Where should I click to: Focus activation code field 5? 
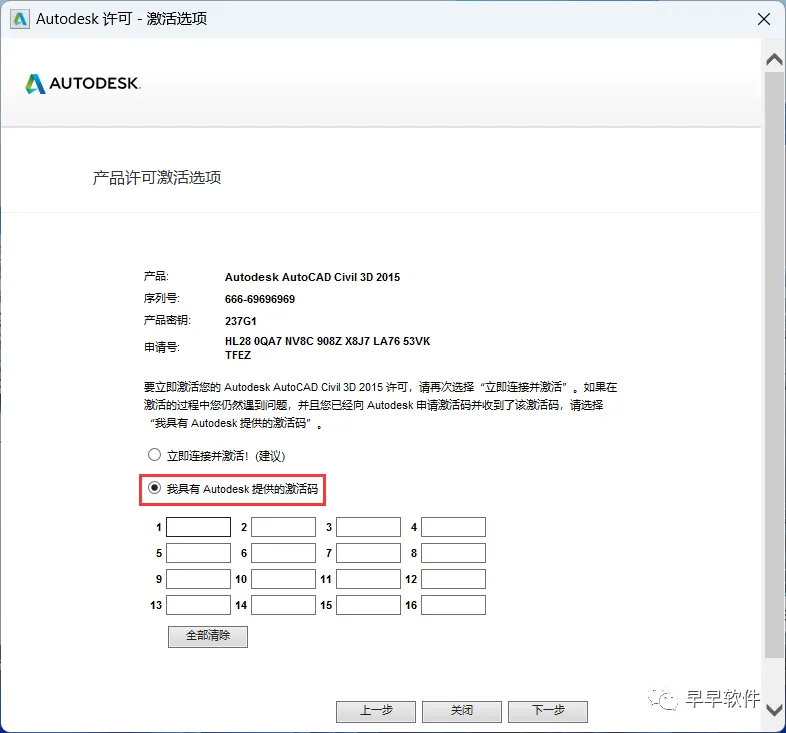tap(199, 553)
